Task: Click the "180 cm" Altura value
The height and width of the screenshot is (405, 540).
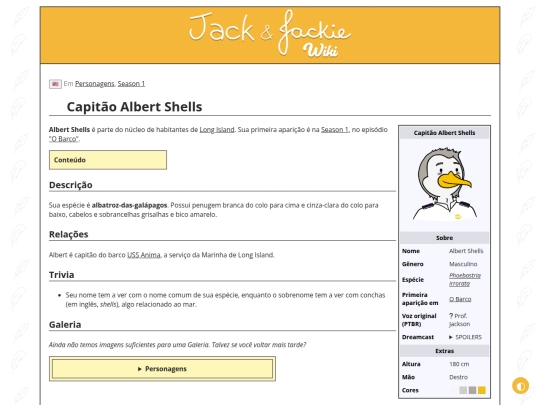Action: [459, 364]
